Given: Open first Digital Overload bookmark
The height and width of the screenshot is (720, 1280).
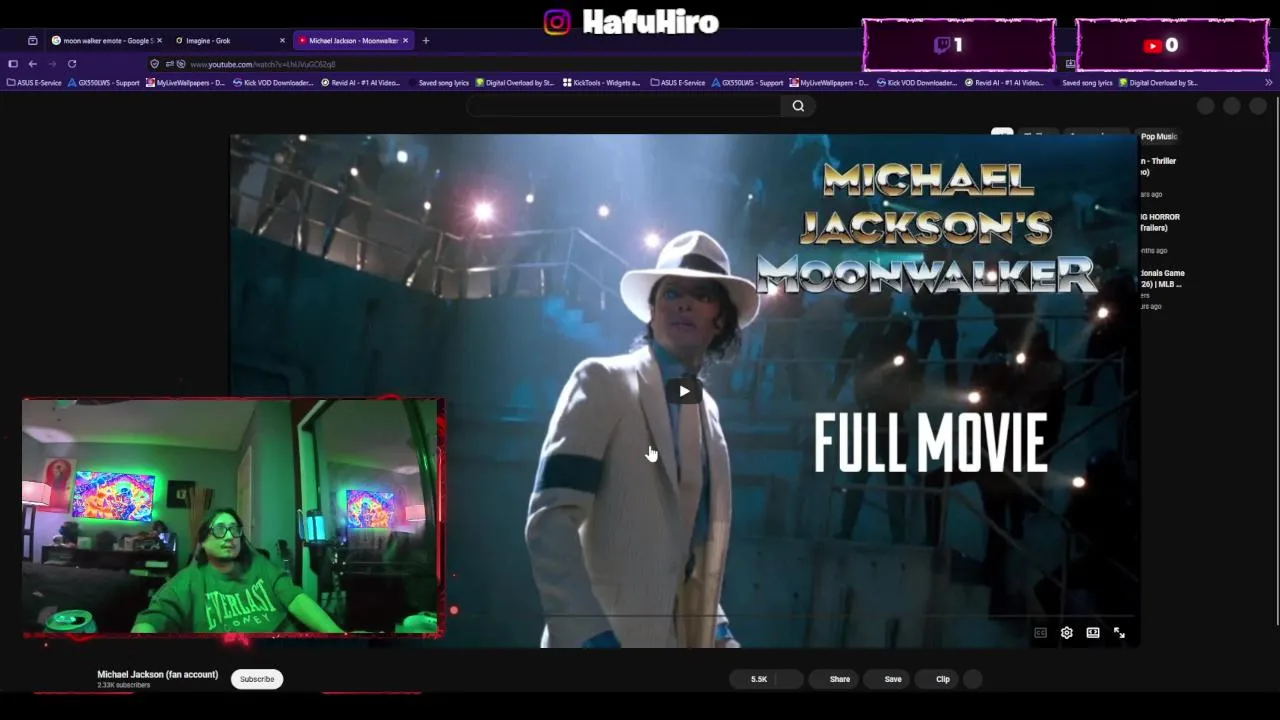Looking at the screenshot, I should pyautogui.click(x=515, y=83).
